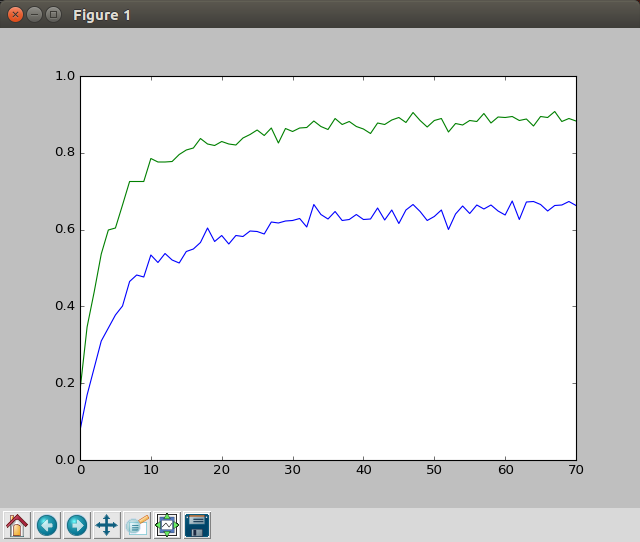Close the Figure 1 window
Viewport: 640px width, 542px height.
(x=16, y=15)
